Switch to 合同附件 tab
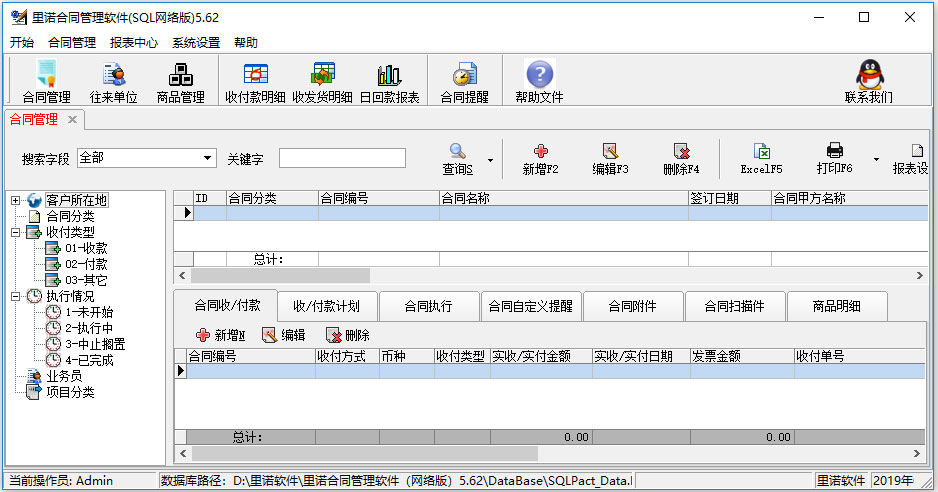The height and width of the screenshot is (492, 938). click(632, 306)
